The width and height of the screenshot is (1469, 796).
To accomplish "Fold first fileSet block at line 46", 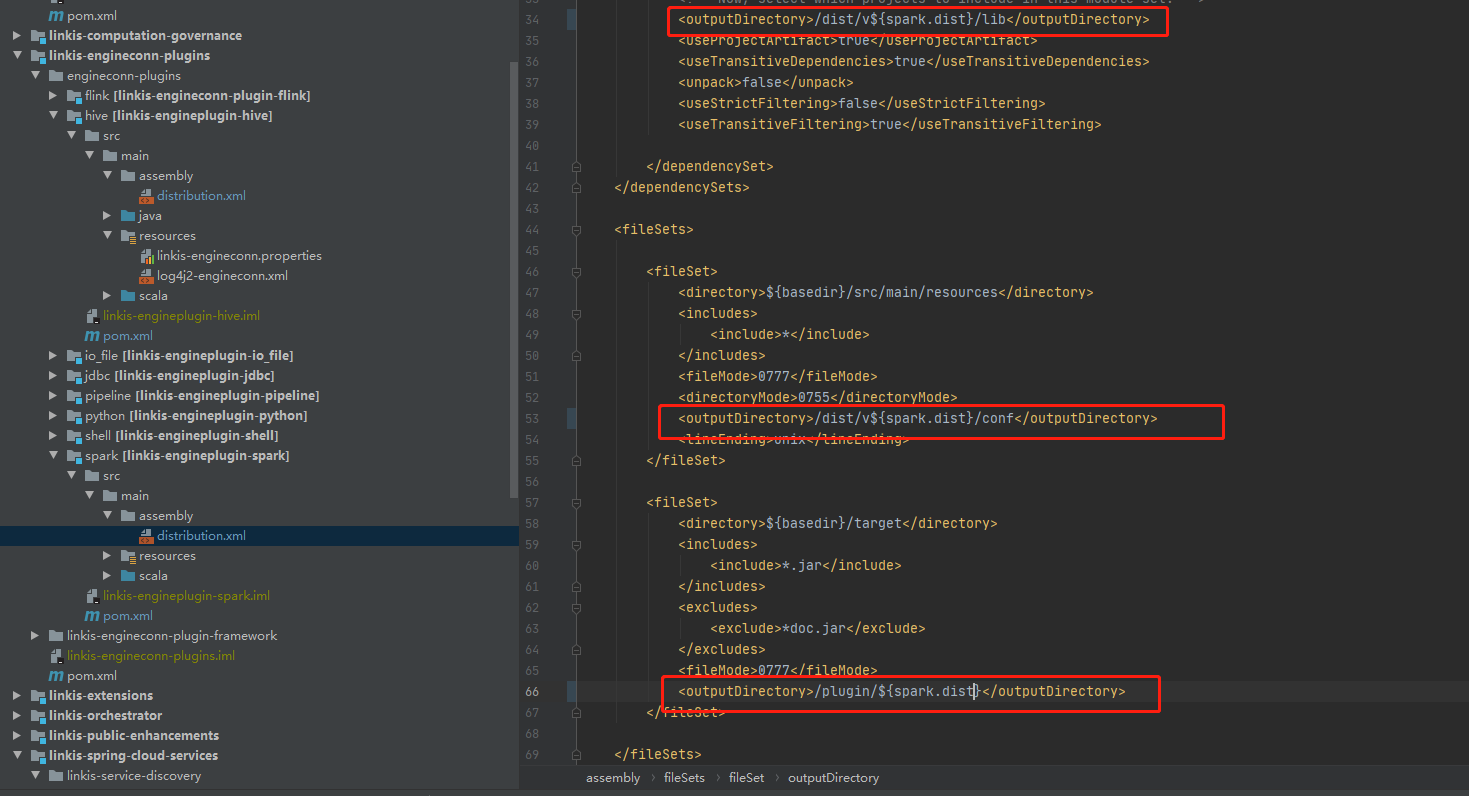I will [x=576, y=271].
